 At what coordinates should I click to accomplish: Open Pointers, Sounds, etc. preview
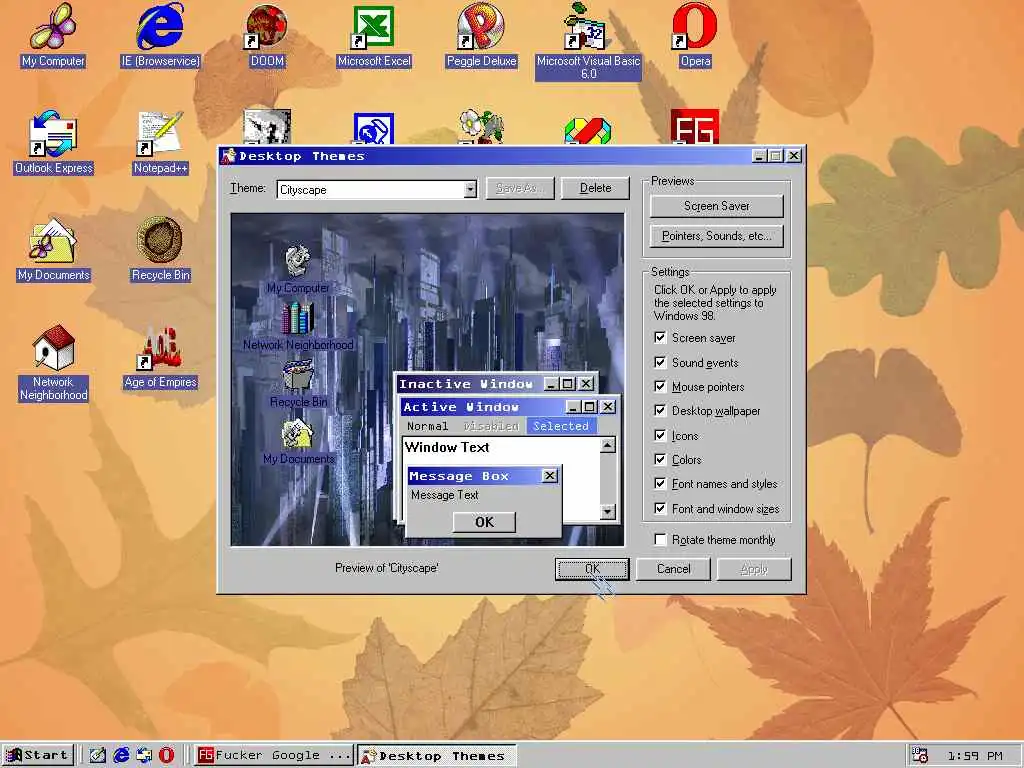point(716,236)
